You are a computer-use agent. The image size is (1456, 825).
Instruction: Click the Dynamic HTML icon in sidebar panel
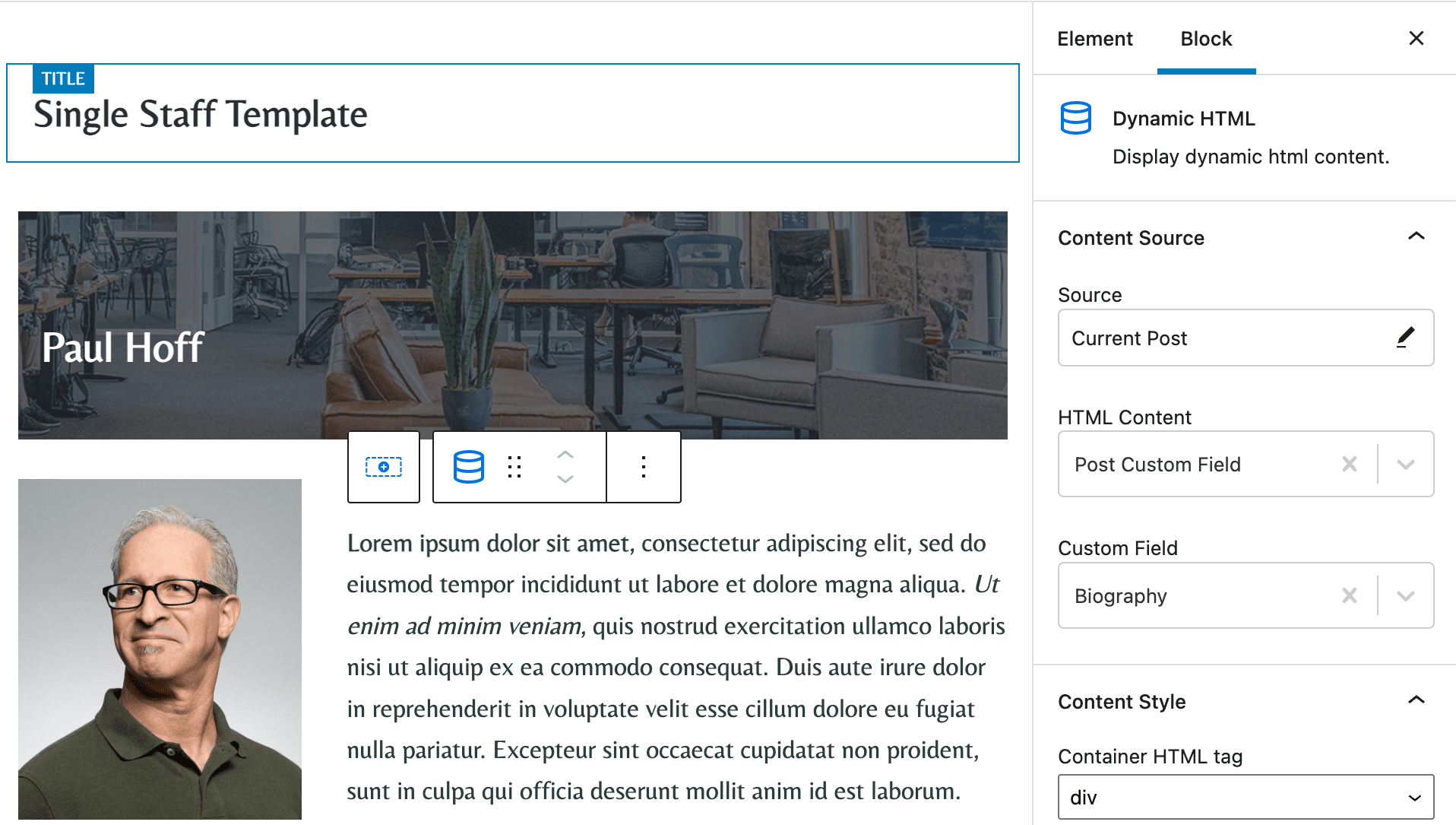pos(1075,119)
